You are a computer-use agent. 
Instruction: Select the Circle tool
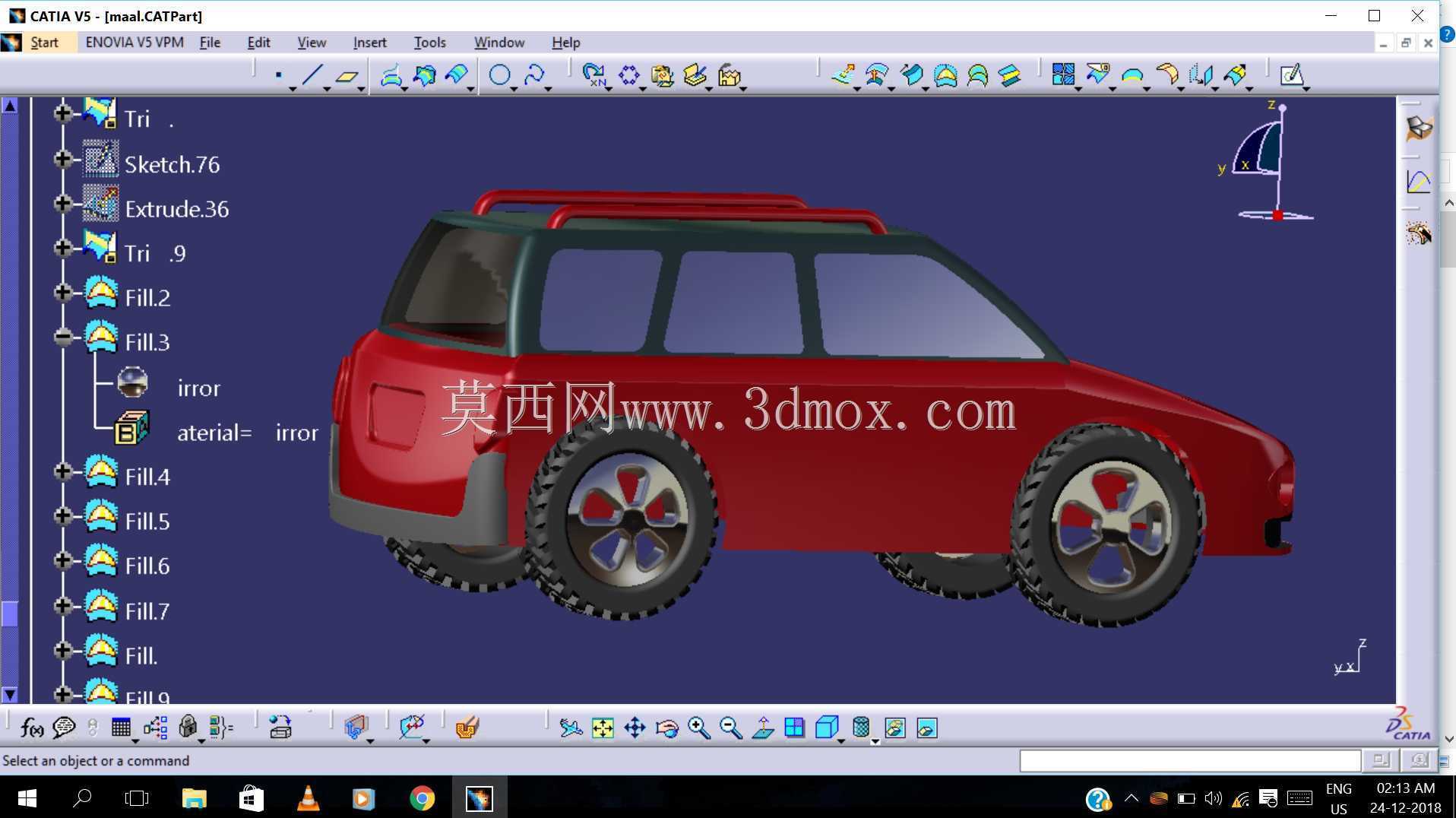[x=499, y=75]
